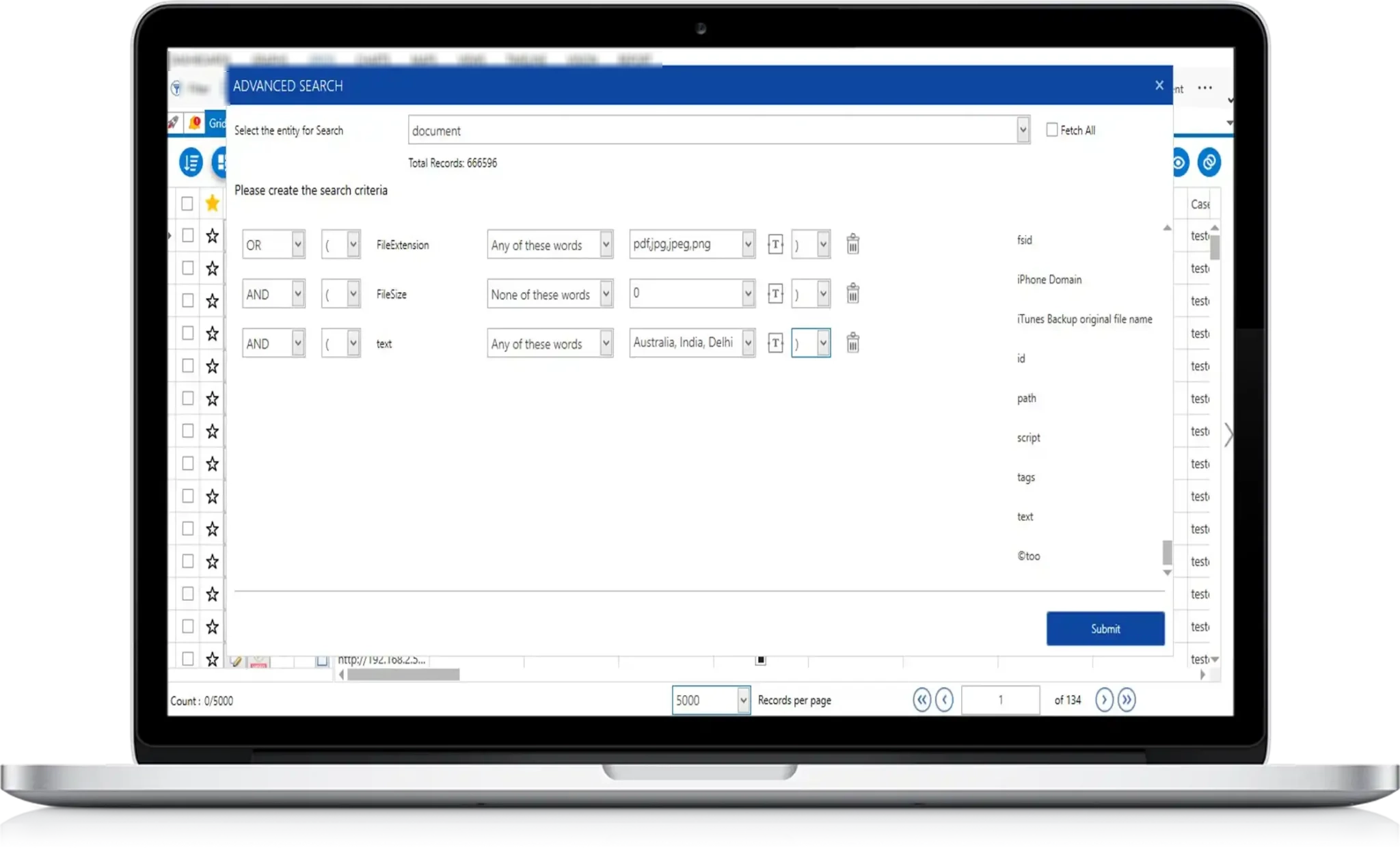This screenshot has height=849, width=1400.
Task: Jump to the first page
Action: pos(921,699)
